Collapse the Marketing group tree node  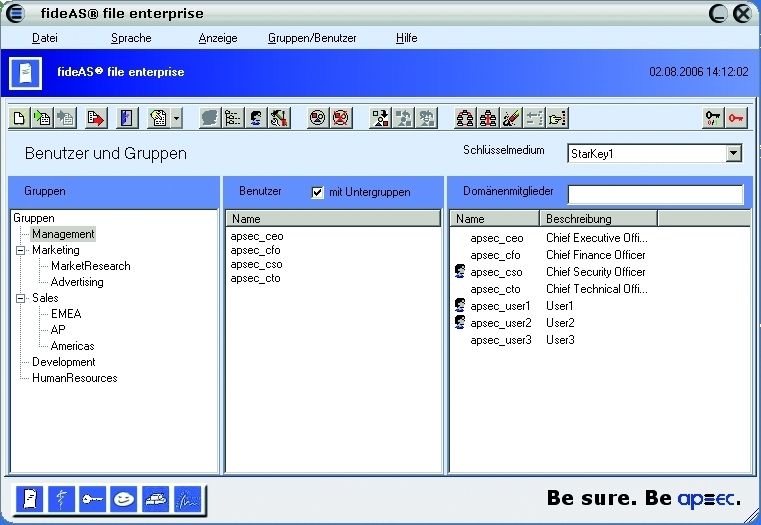pyautogui.click(x=20, y=250)
